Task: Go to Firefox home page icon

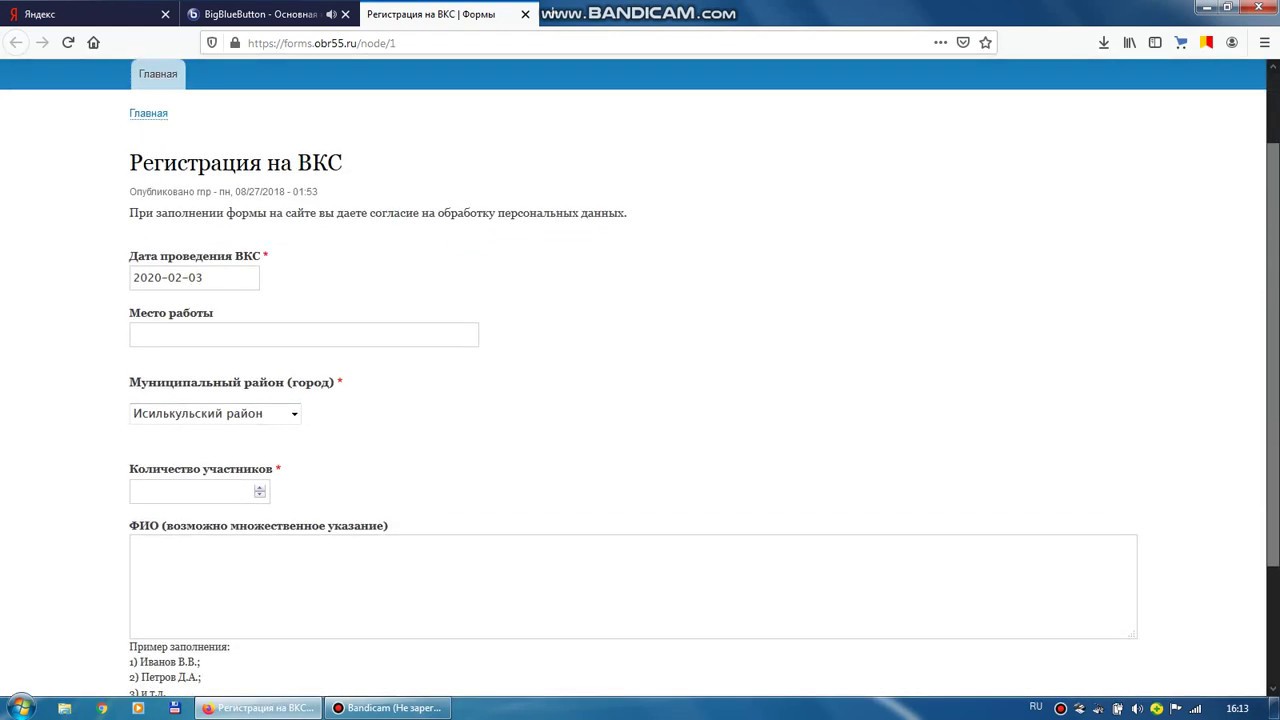Action: point(94,43)
